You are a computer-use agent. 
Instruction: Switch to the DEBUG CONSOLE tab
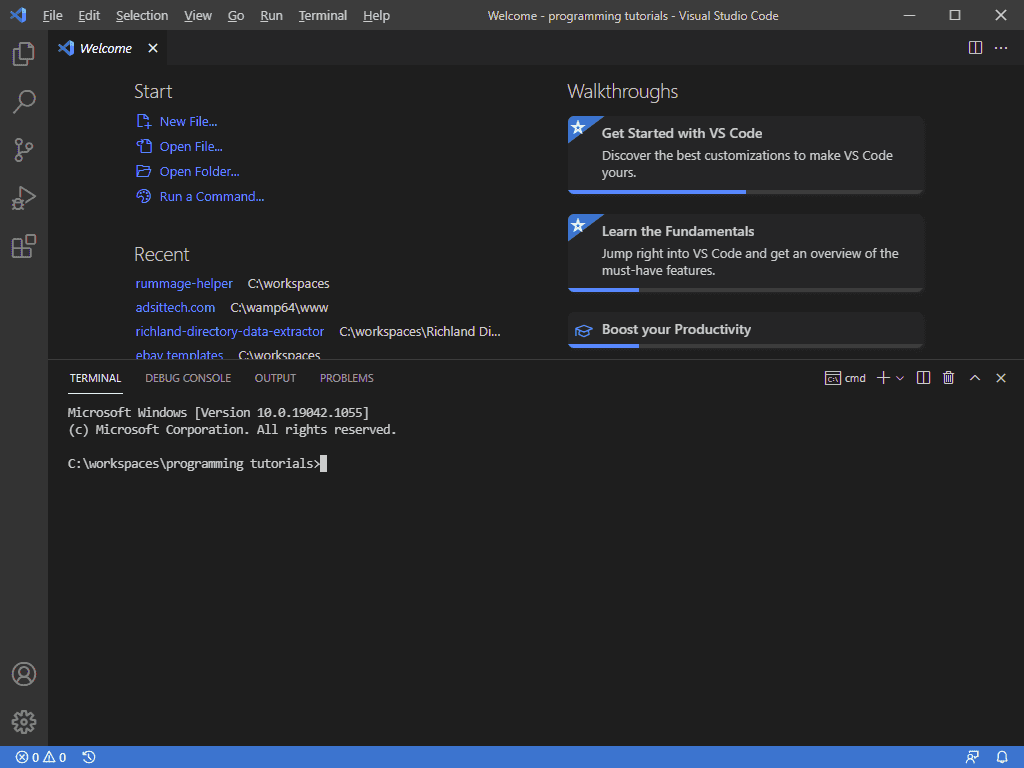click(188, 378)
